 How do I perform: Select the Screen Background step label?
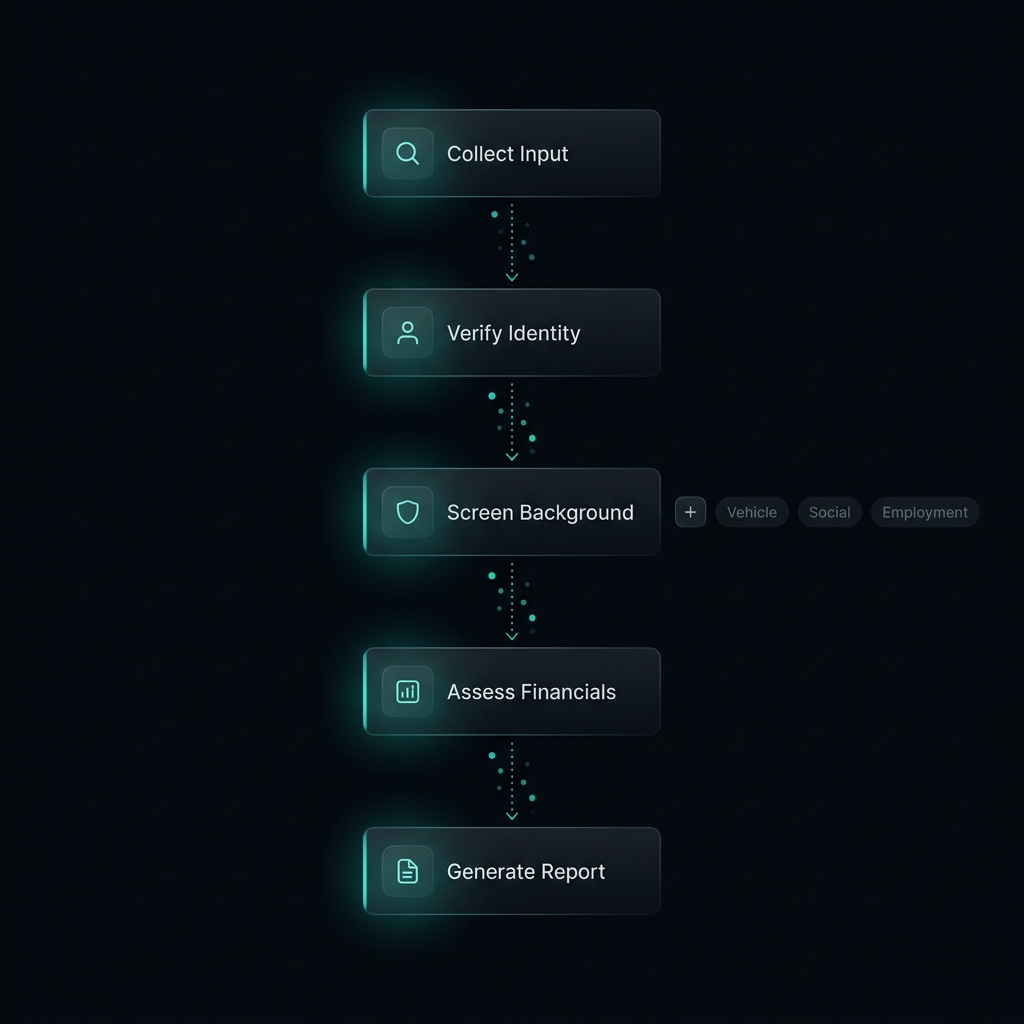tap(540, 513)
